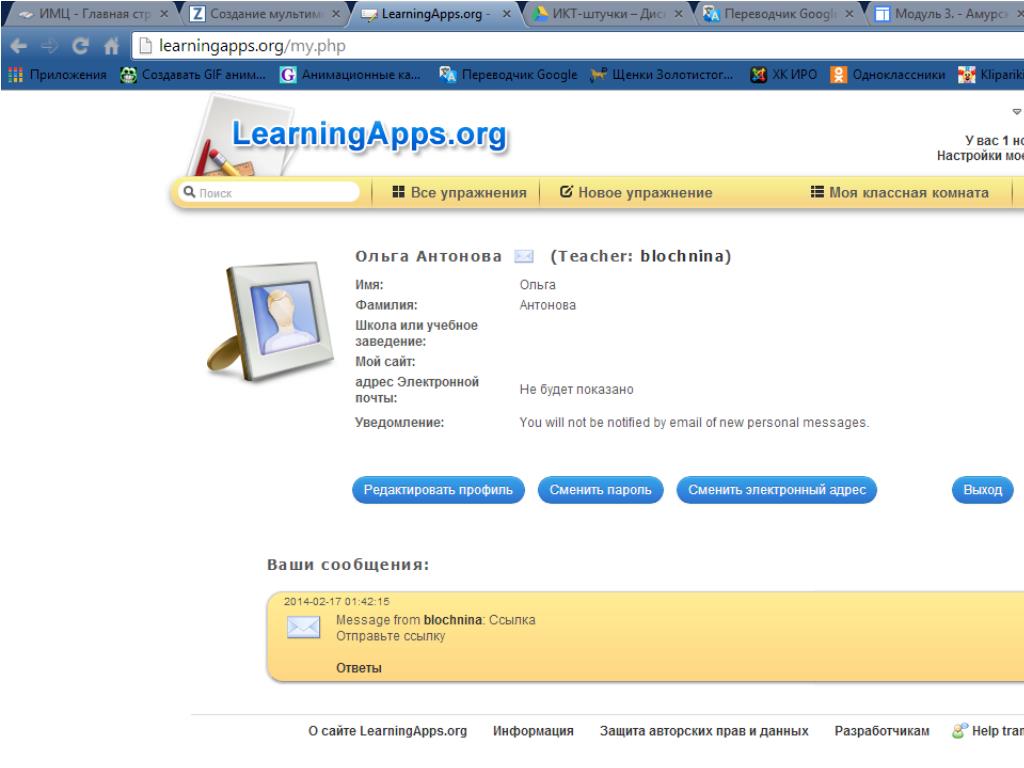Open О сайте LearningApps.org footer link

click(x=388, y=731)
